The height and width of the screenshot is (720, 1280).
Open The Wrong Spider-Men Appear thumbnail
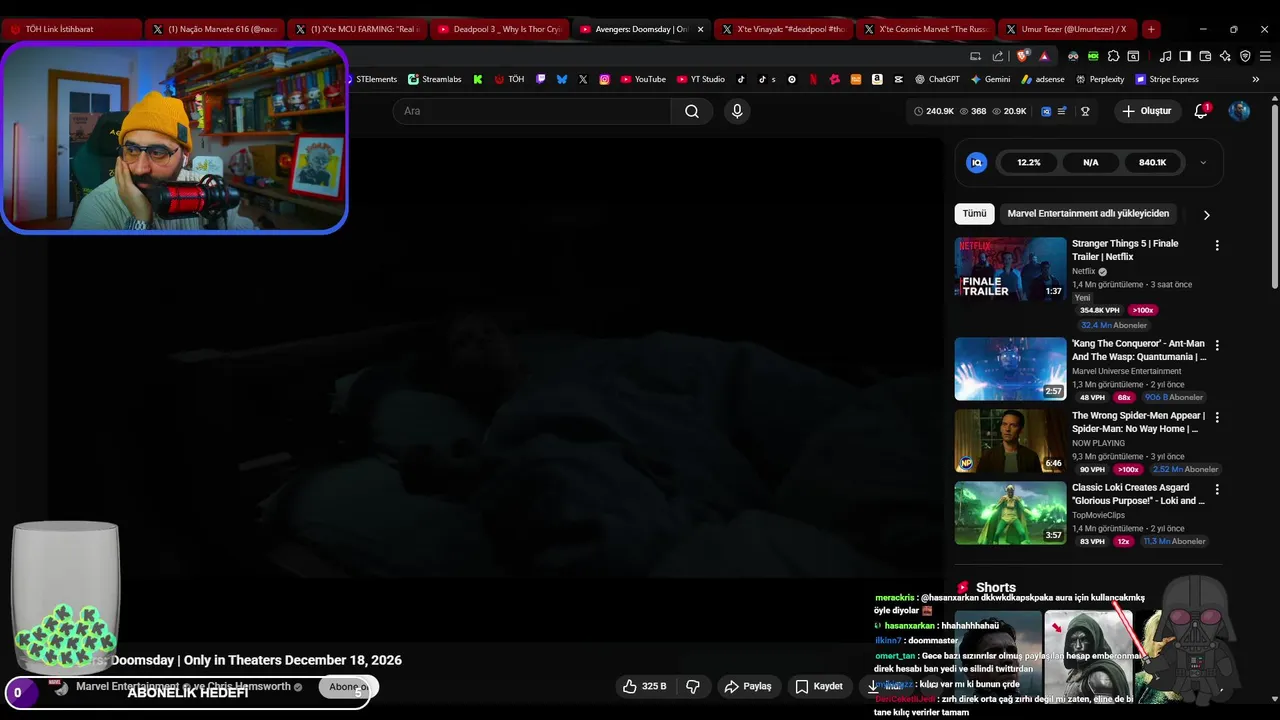(x=1010, y=441)
